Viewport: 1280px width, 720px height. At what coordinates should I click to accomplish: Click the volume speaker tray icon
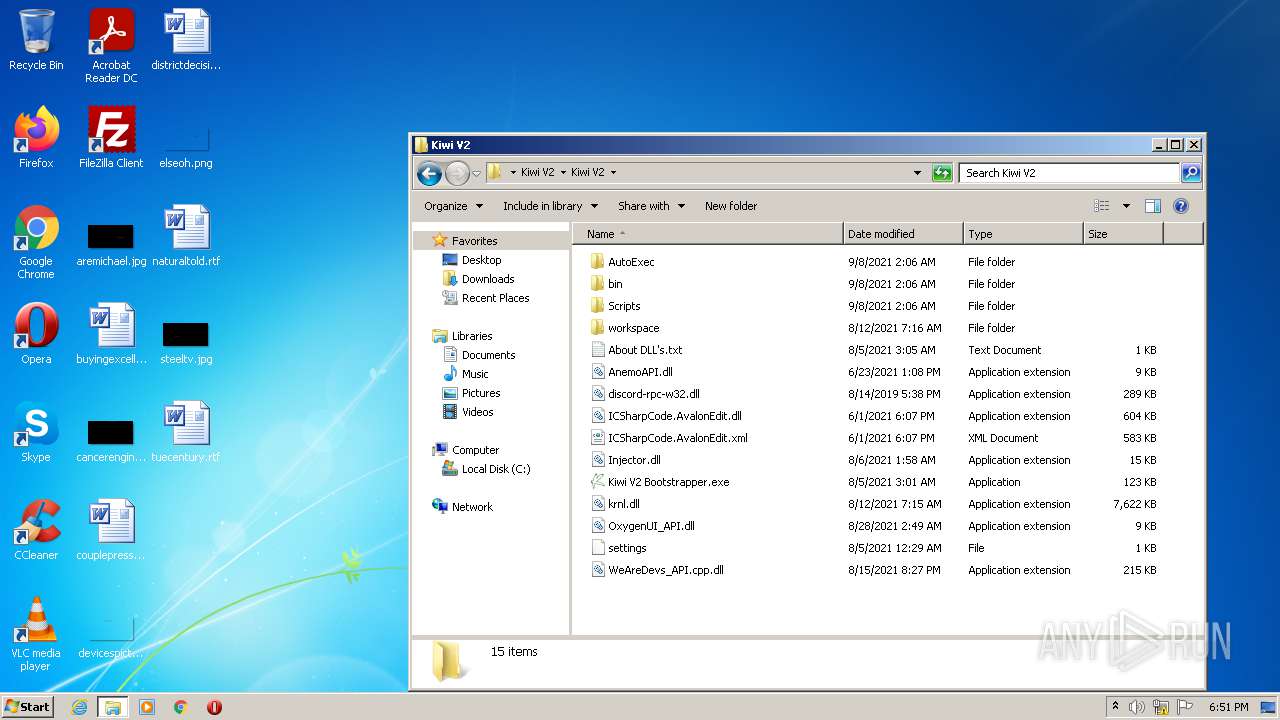click(1137, 707)
